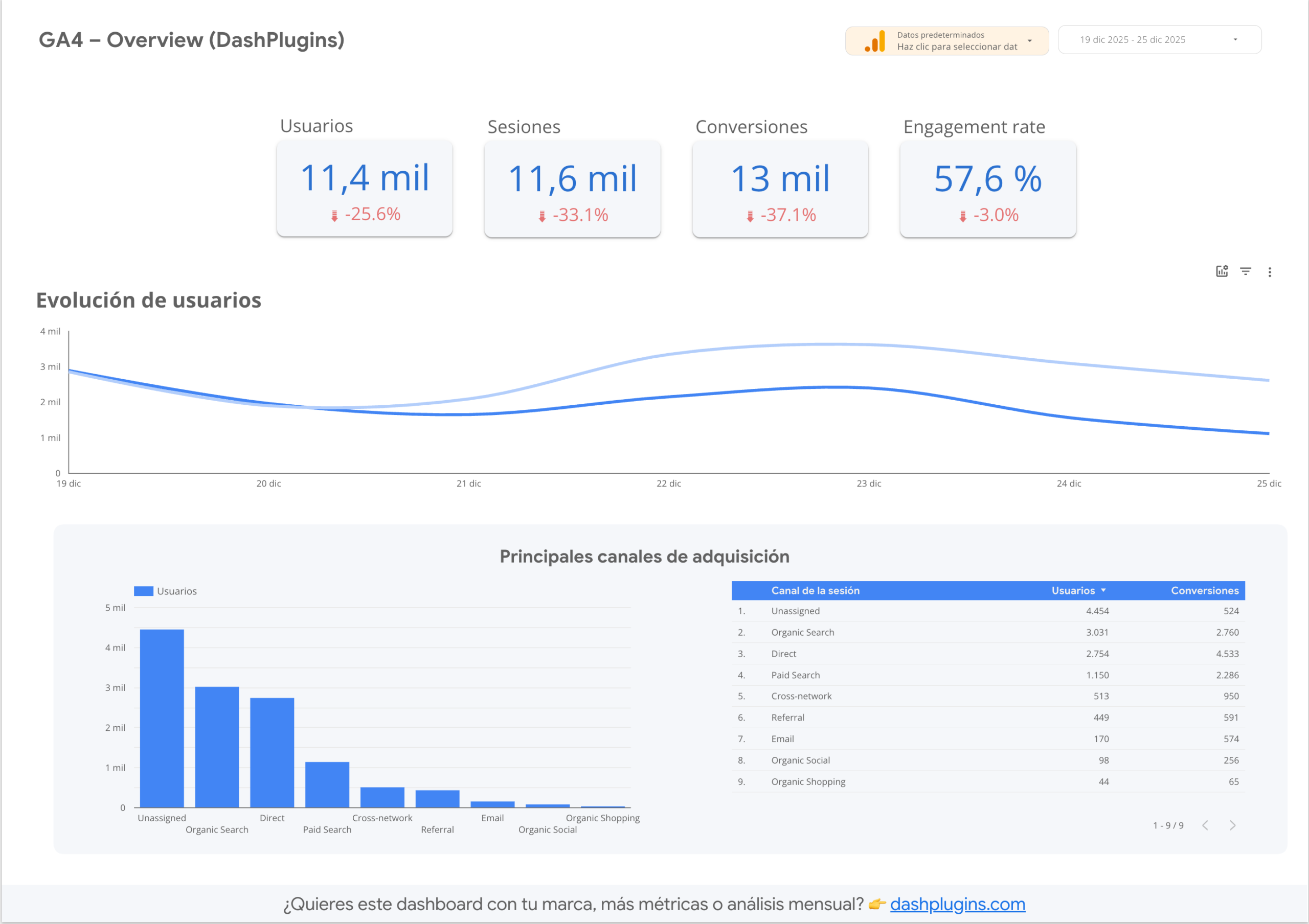Click the Conversiones 13 mil scorecard
This screenshot has height=924, width=1309.
(x=779, y=190)
